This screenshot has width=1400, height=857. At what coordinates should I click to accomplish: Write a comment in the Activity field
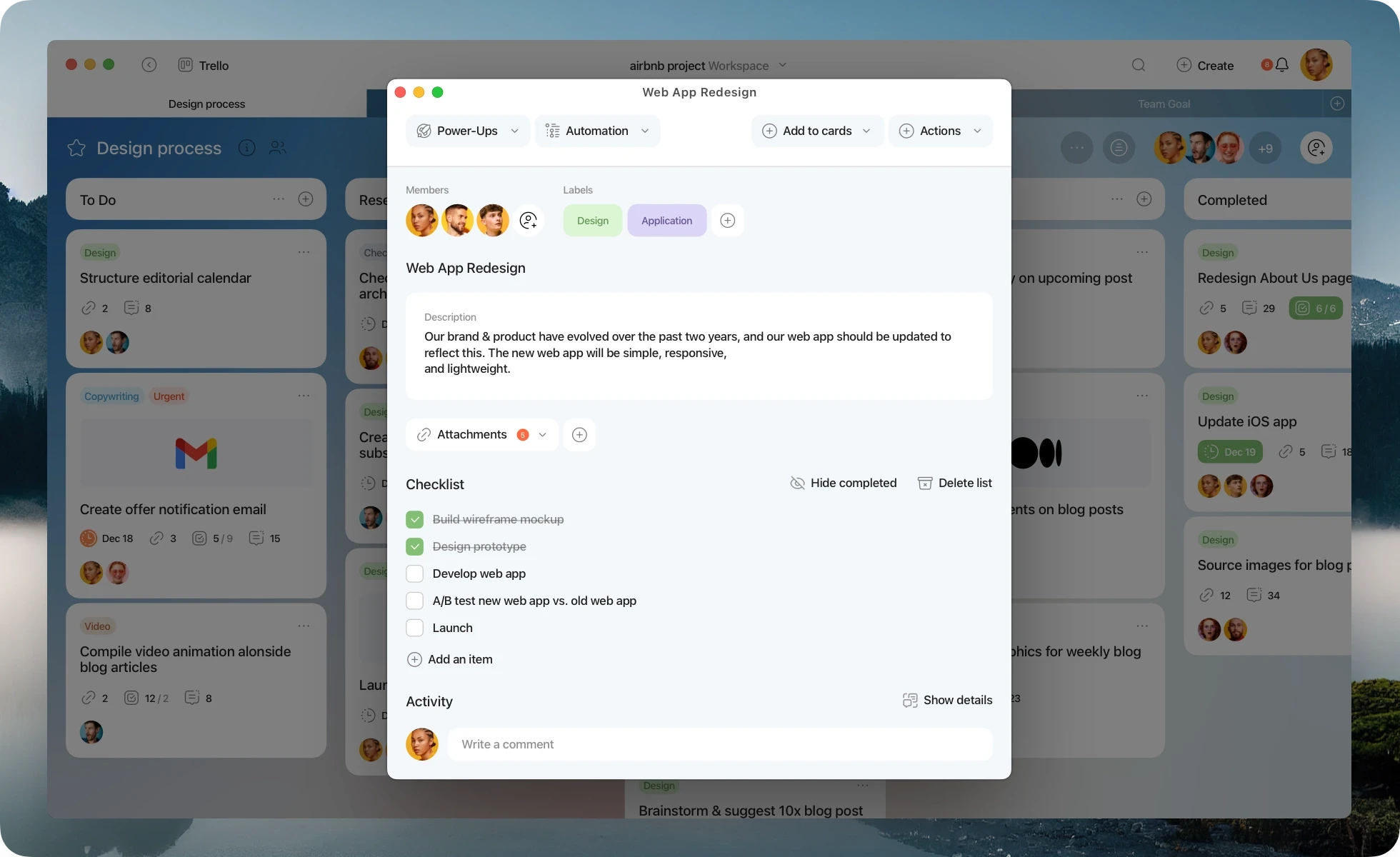[x=720, y=744]
